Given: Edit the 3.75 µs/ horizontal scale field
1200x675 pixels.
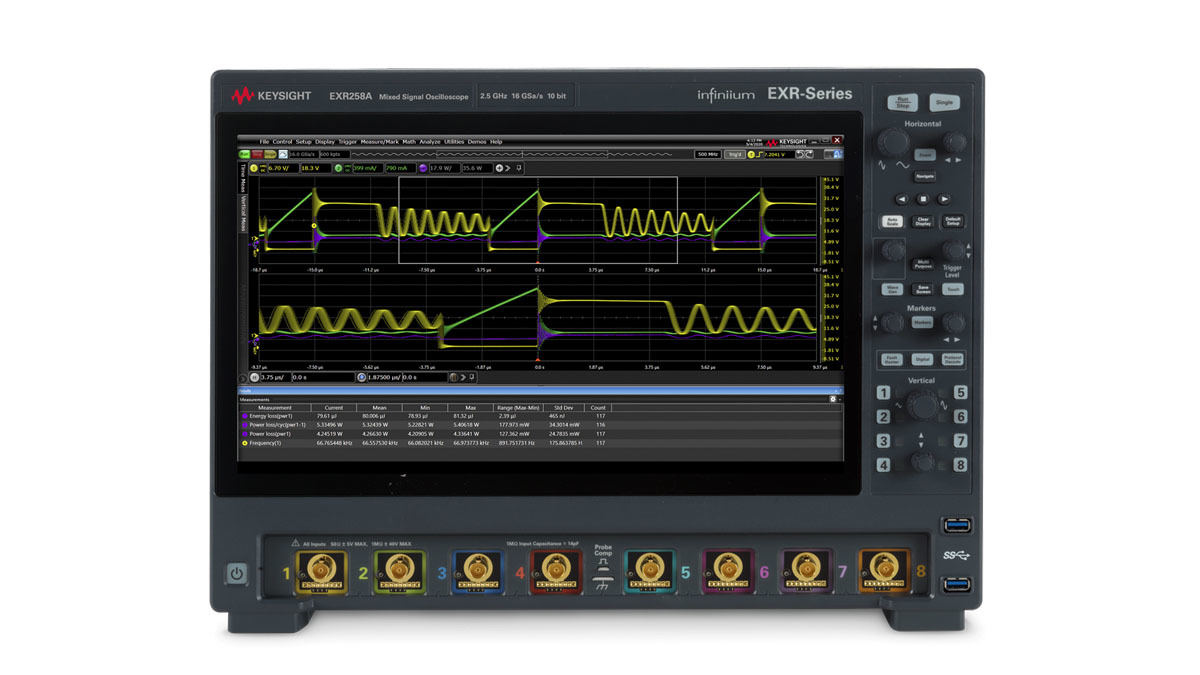Looking at the screenshot, I should (x=274, y=377).
